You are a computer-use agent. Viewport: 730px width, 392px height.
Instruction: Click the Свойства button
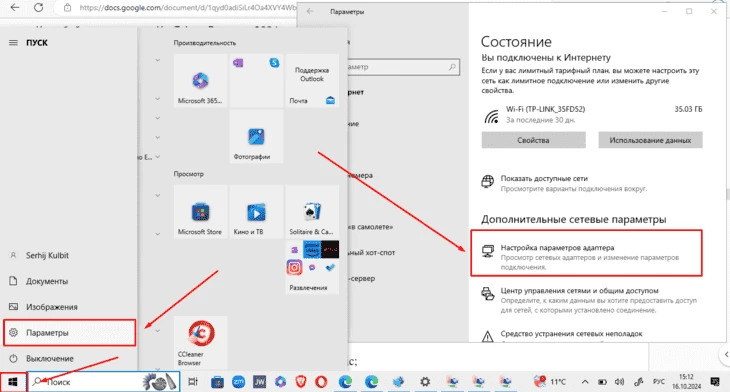click(x=534, y=140)
